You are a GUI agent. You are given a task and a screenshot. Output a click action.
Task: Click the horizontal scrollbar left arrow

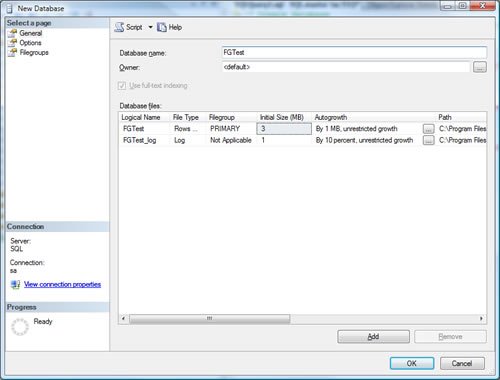(x=123, y=319)
